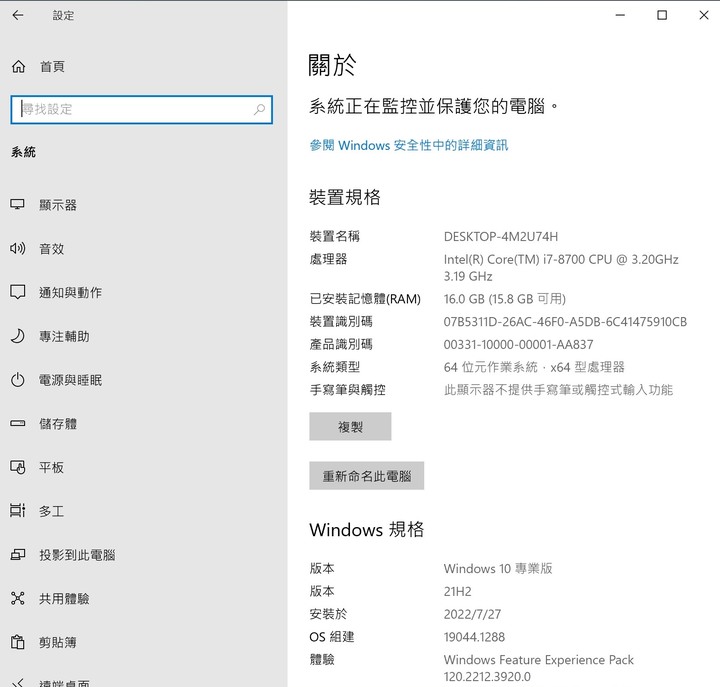Click RAM value 16.0 GB

(504, 299)
